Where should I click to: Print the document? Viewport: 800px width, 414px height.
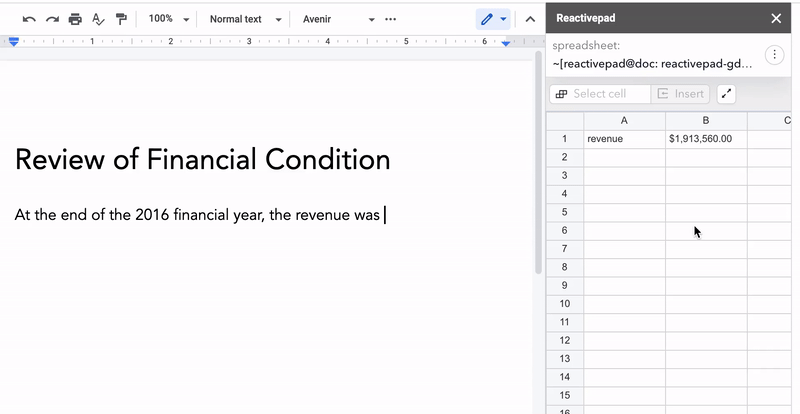pos(75,19)
